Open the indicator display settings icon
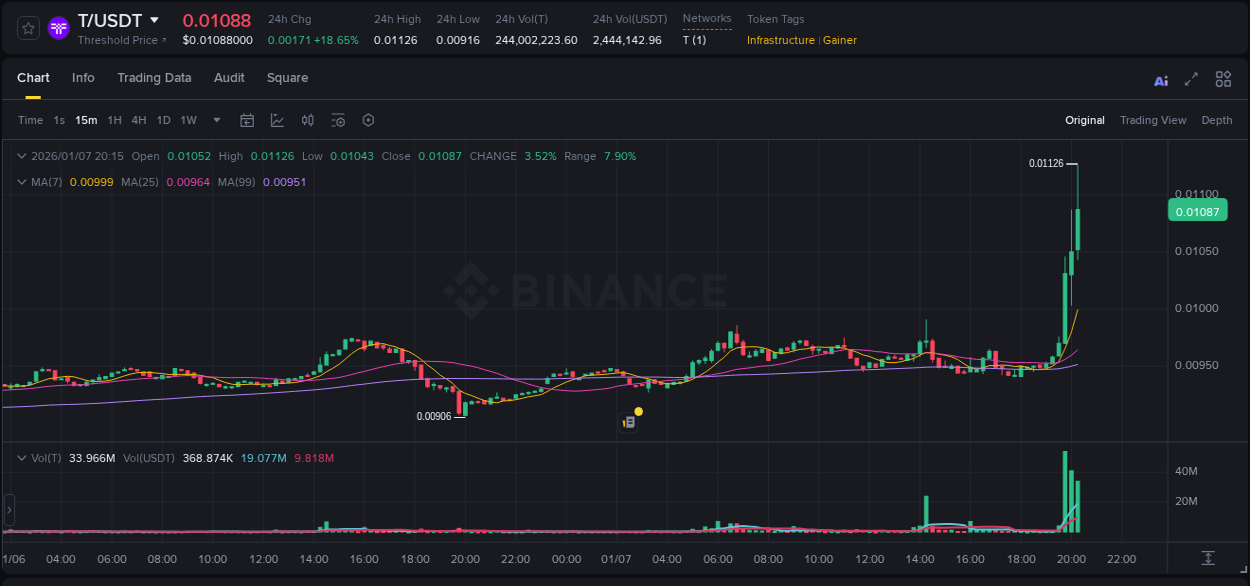This screenshot has width=1250, height=586. tap(338, 119)
